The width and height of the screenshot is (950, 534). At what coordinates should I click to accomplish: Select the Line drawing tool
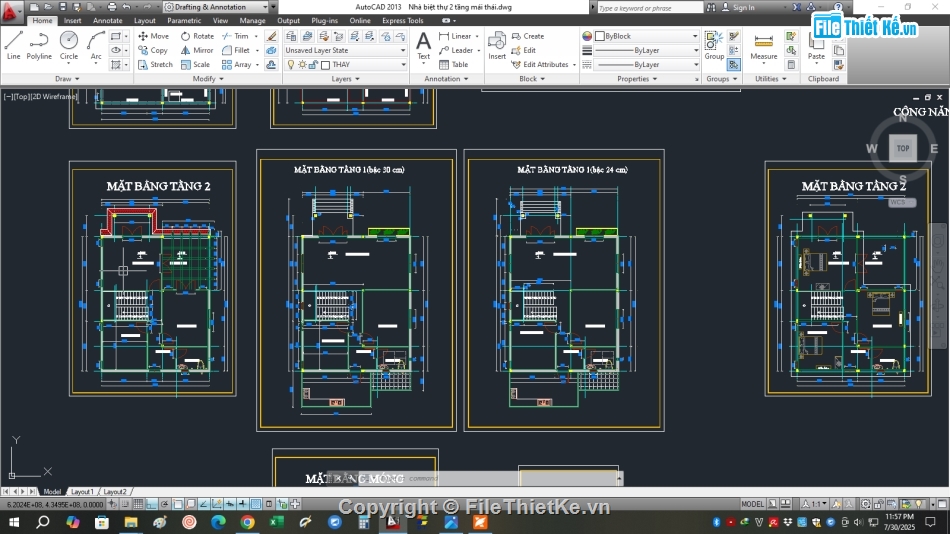coord(13,45)
